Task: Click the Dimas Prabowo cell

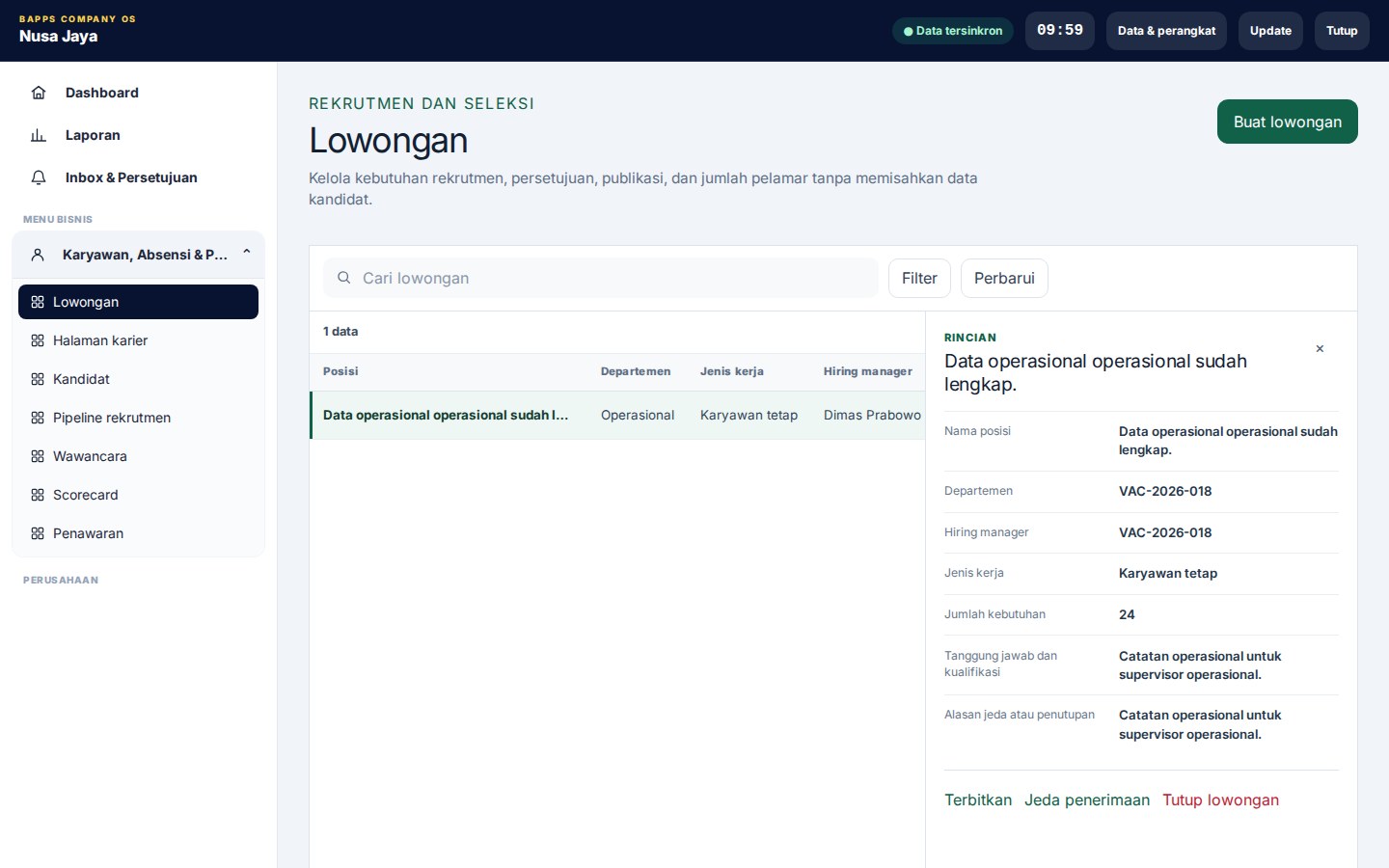Action: (x=872, y=415)
